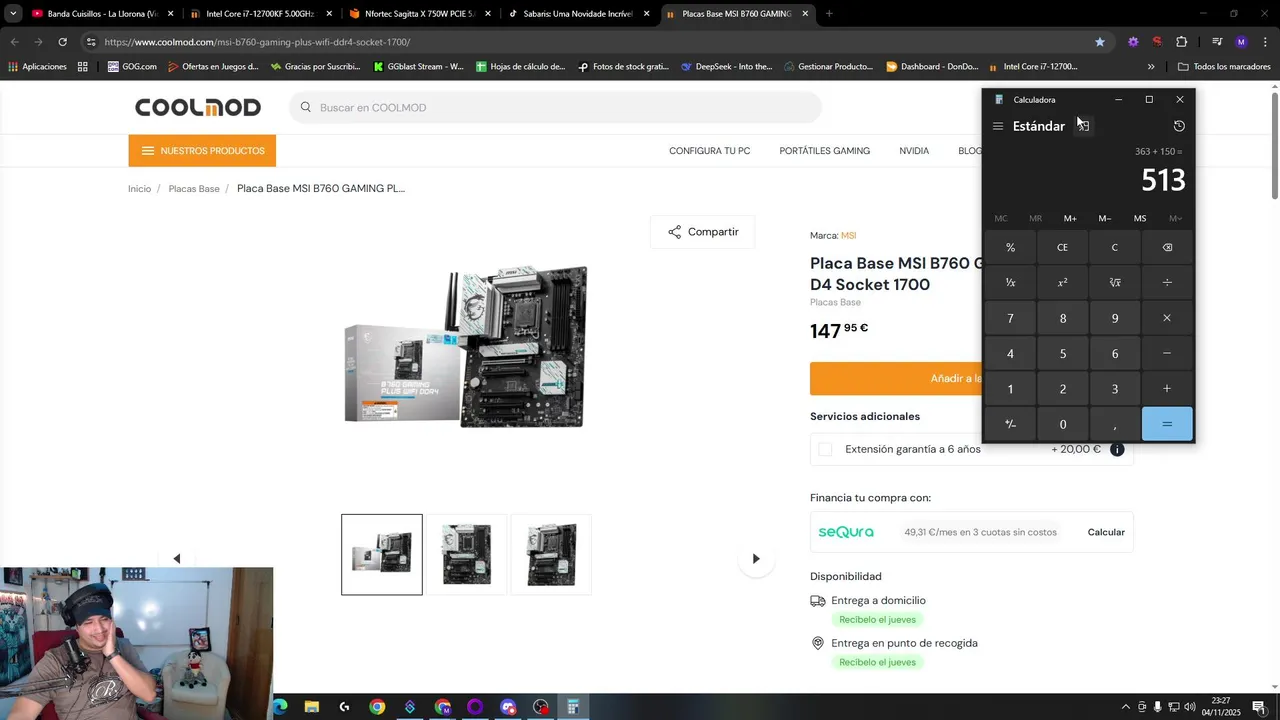Click calculator digit 7 key
This screenshot has height=720, width=1280.
pos(1010,318)
